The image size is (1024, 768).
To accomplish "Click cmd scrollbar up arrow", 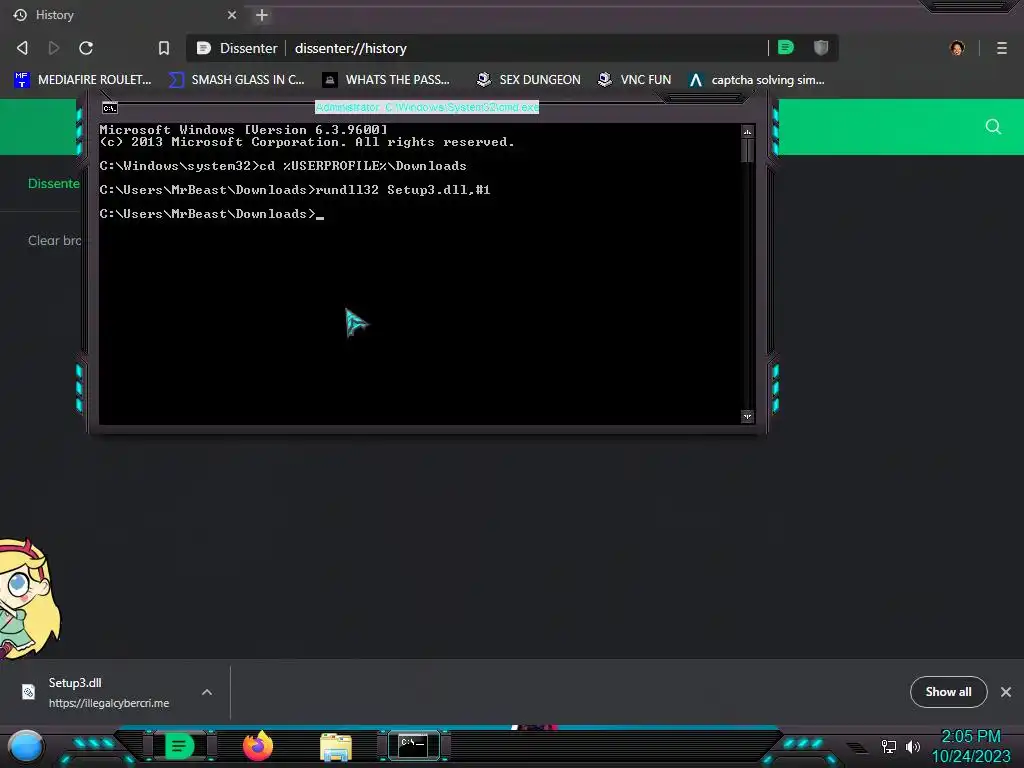I will coord(747,132).
